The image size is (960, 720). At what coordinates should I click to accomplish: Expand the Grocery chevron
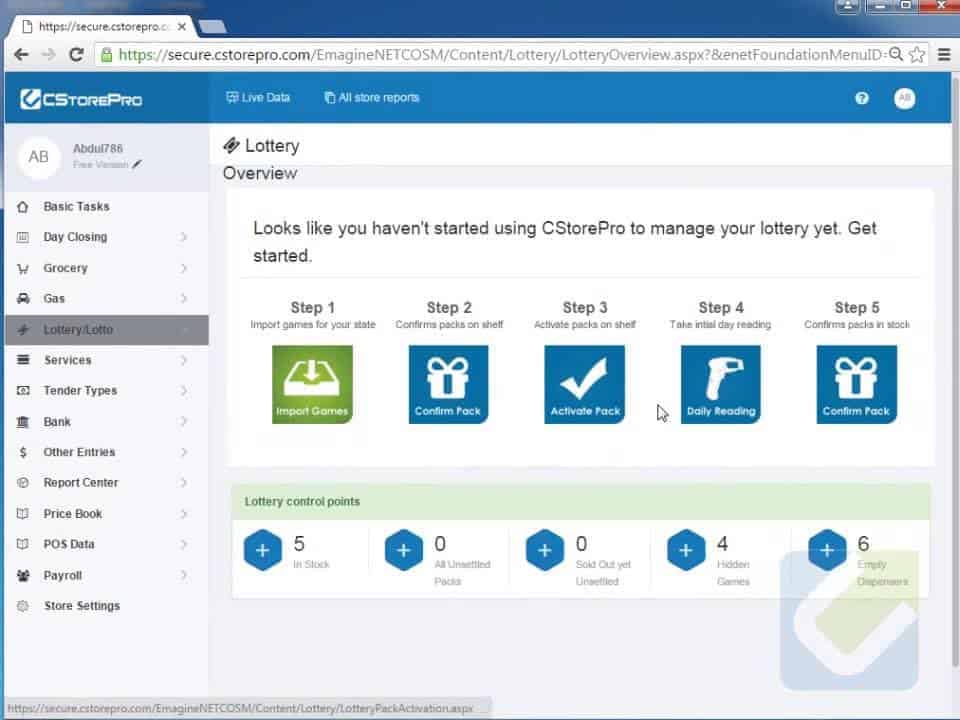pos(184,268)
